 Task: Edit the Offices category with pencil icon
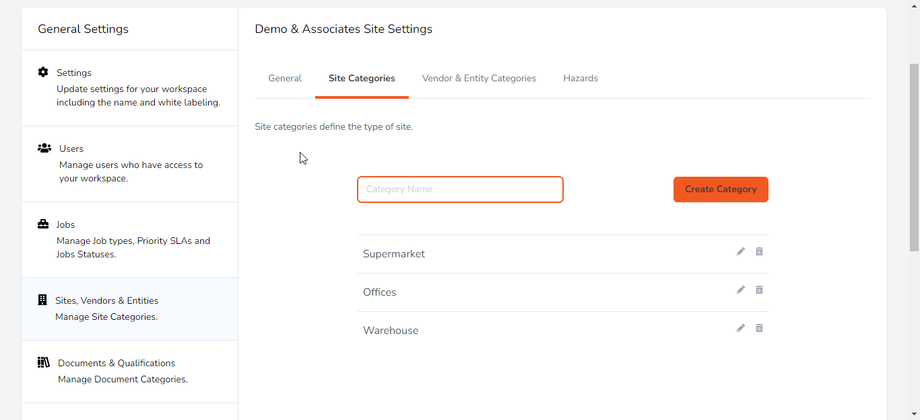(x=741, y=290)
